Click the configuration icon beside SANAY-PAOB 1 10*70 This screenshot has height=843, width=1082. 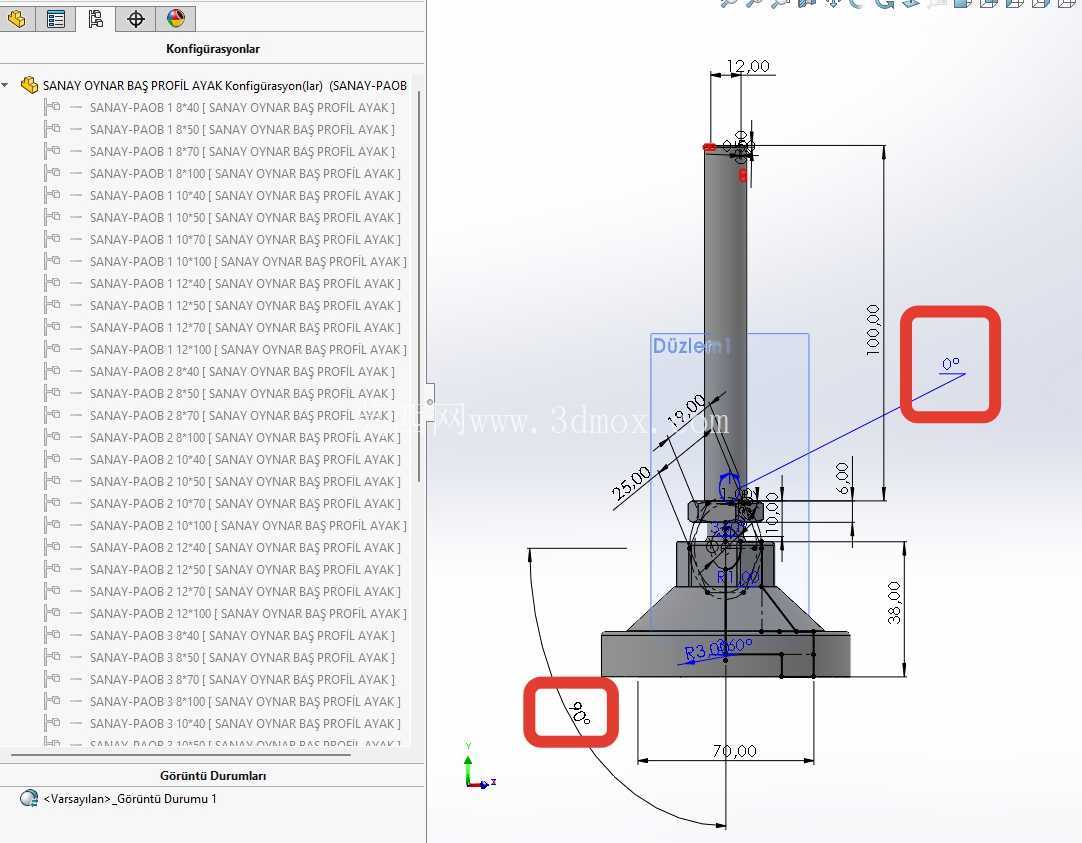[52, 239]
